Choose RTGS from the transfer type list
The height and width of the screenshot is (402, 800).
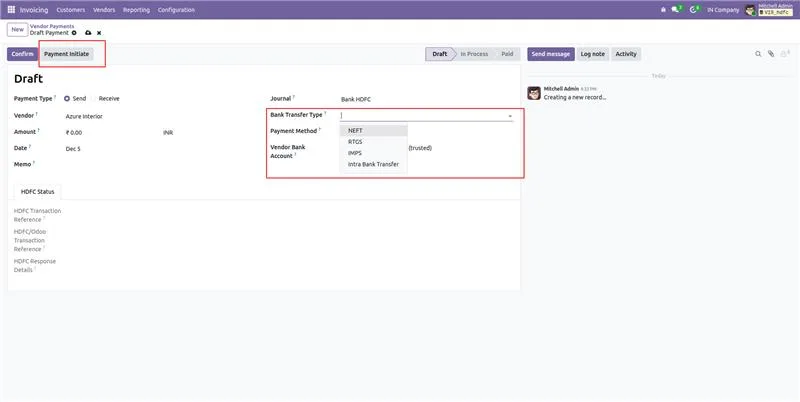pyautogui.click(x=373, y=142)
